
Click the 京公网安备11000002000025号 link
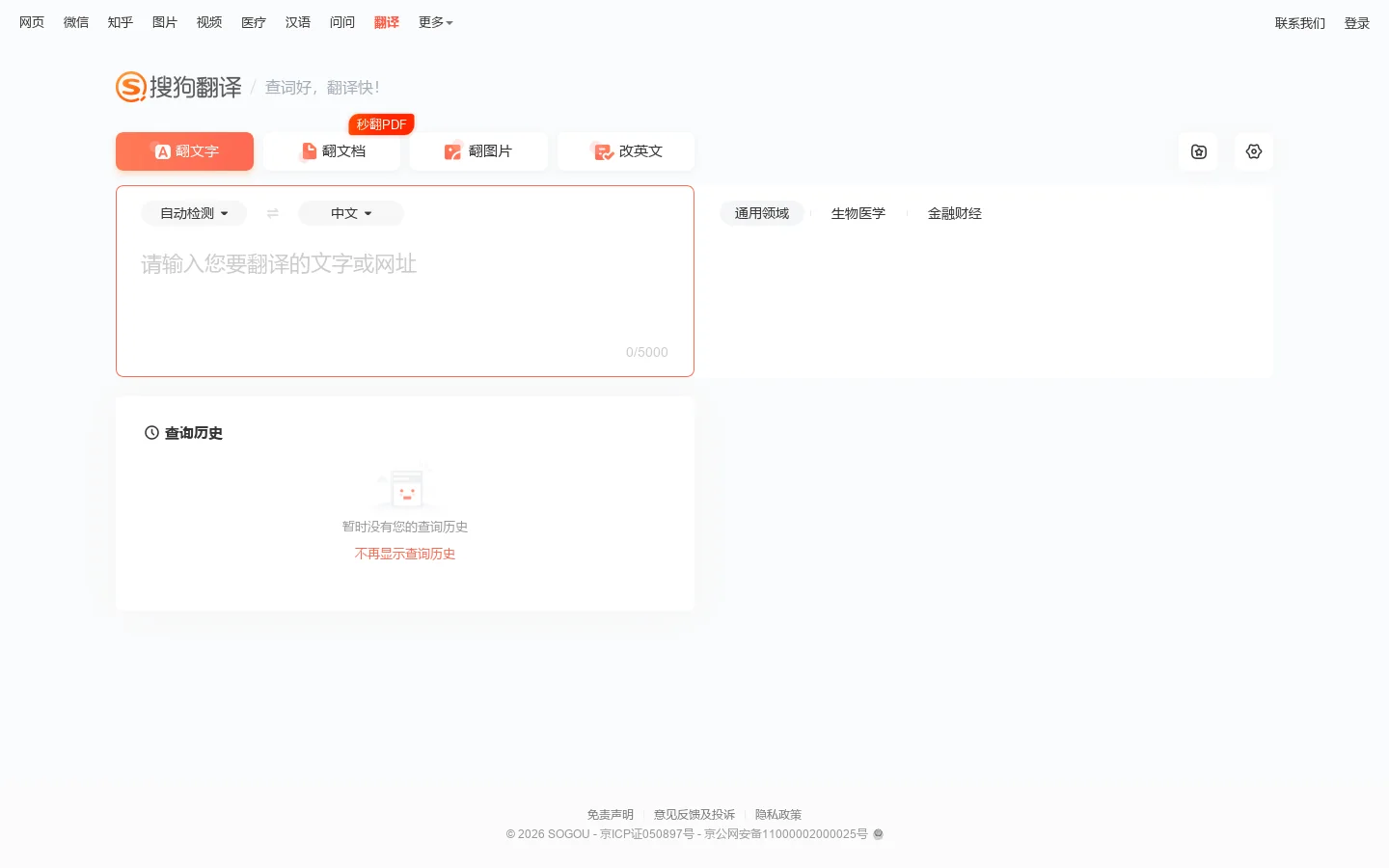pos(786,834)
